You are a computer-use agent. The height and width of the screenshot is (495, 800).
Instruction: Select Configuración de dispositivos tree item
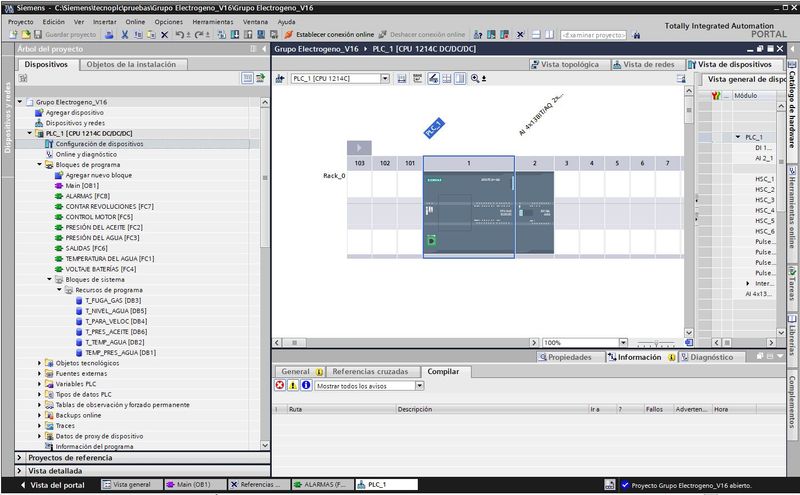99,144
